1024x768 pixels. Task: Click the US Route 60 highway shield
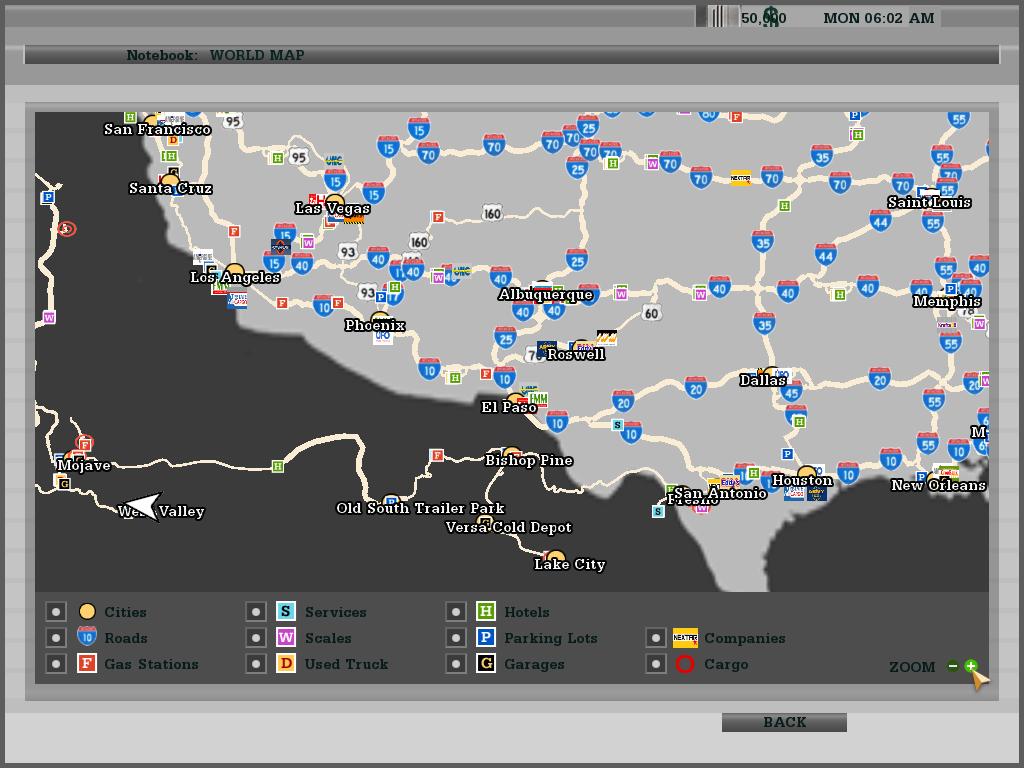(x=652, y=313)
